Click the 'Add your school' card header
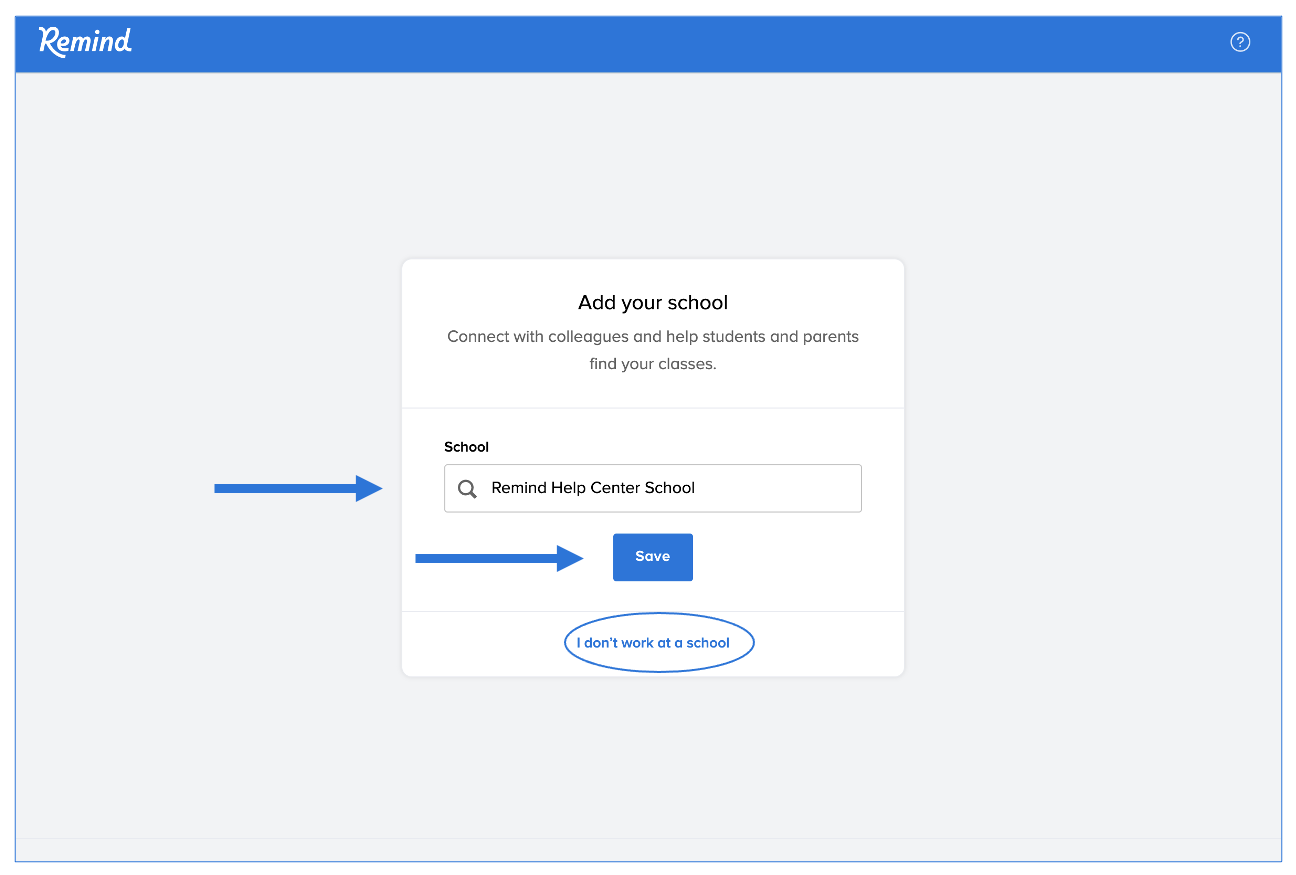 [652, 302]
